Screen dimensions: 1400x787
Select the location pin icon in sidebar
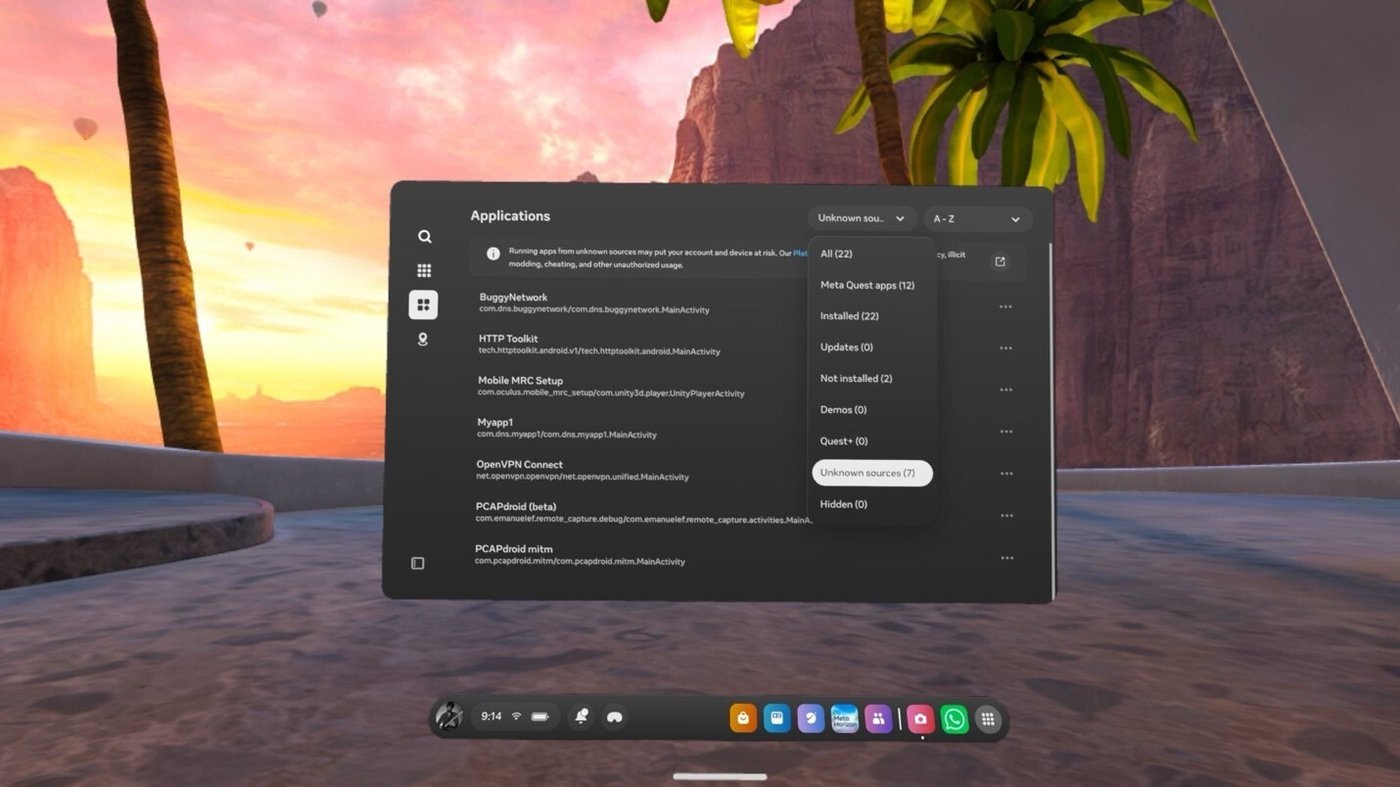coord(423,339)
